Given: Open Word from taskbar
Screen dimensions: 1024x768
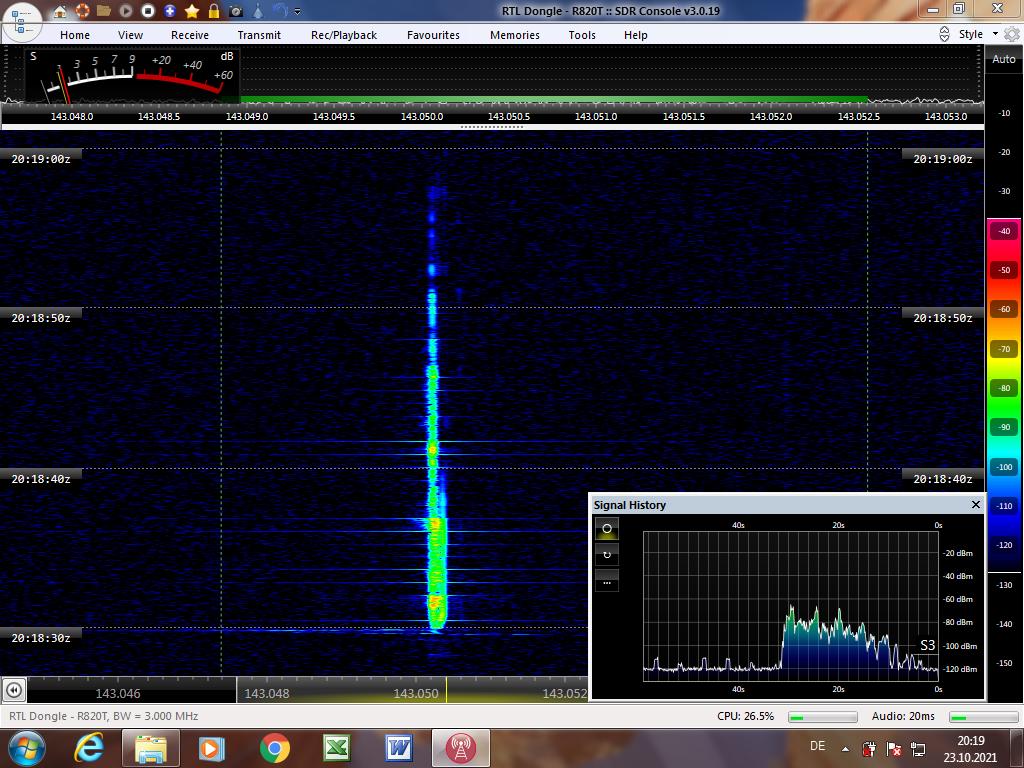Looking at the screenshot, I should 399,748.
